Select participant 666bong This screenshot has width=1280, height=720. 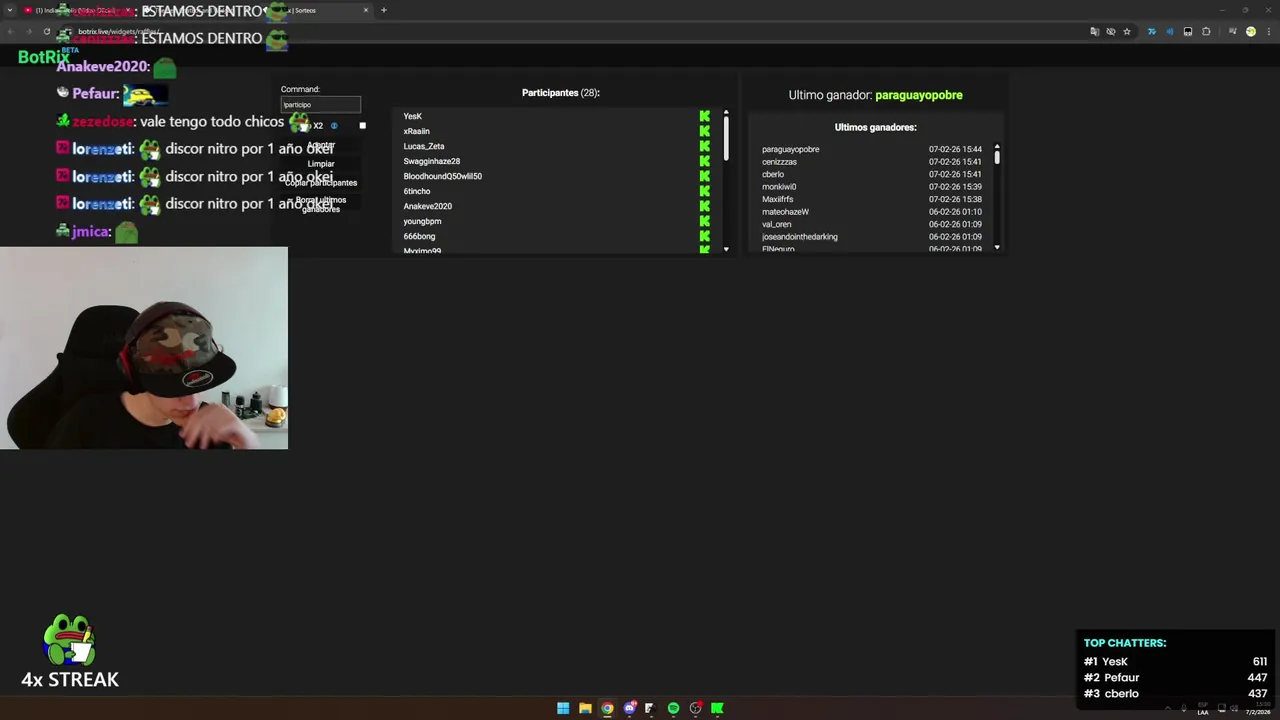(420, 236)
